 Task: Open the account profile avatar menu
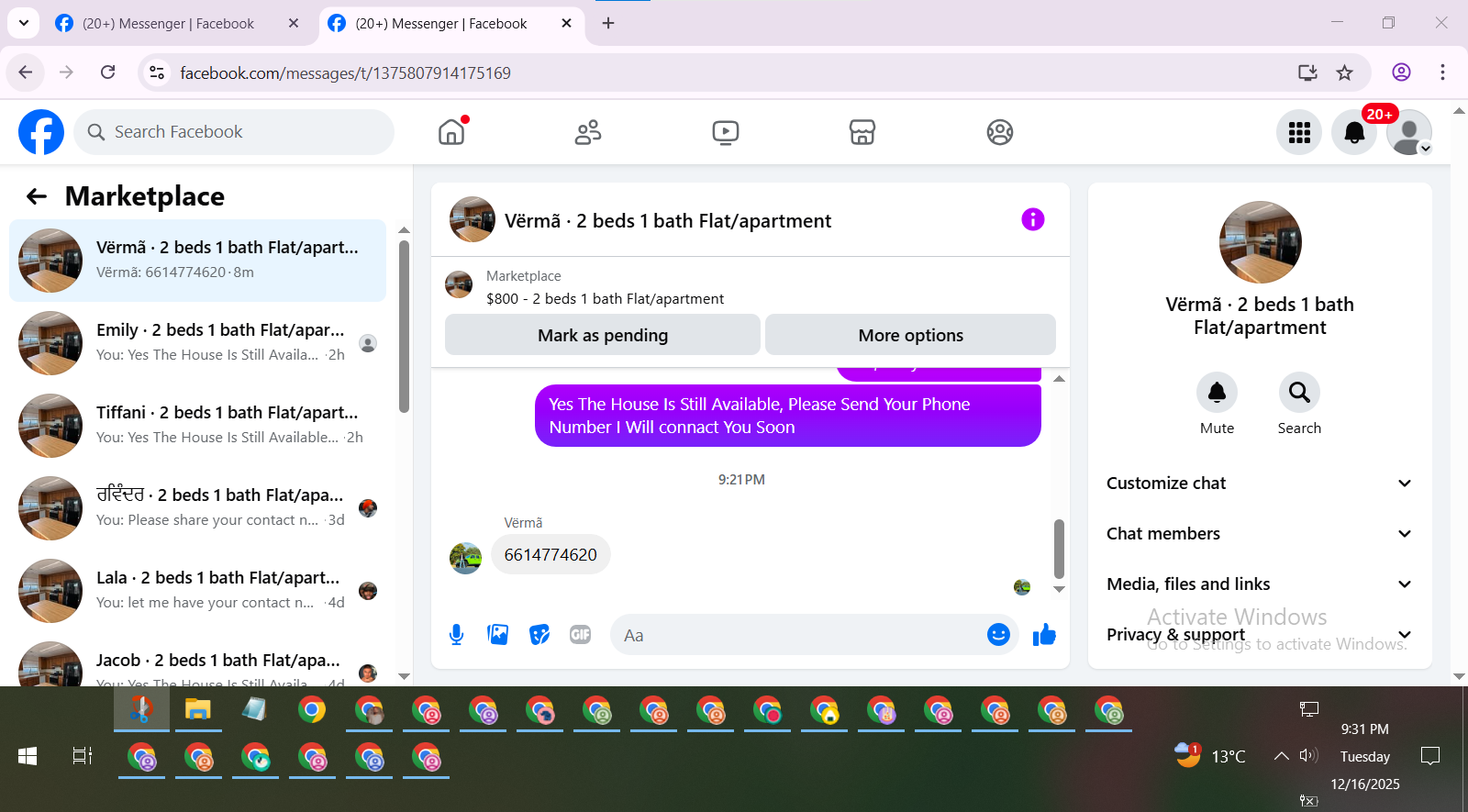[x=1409, y=132]
